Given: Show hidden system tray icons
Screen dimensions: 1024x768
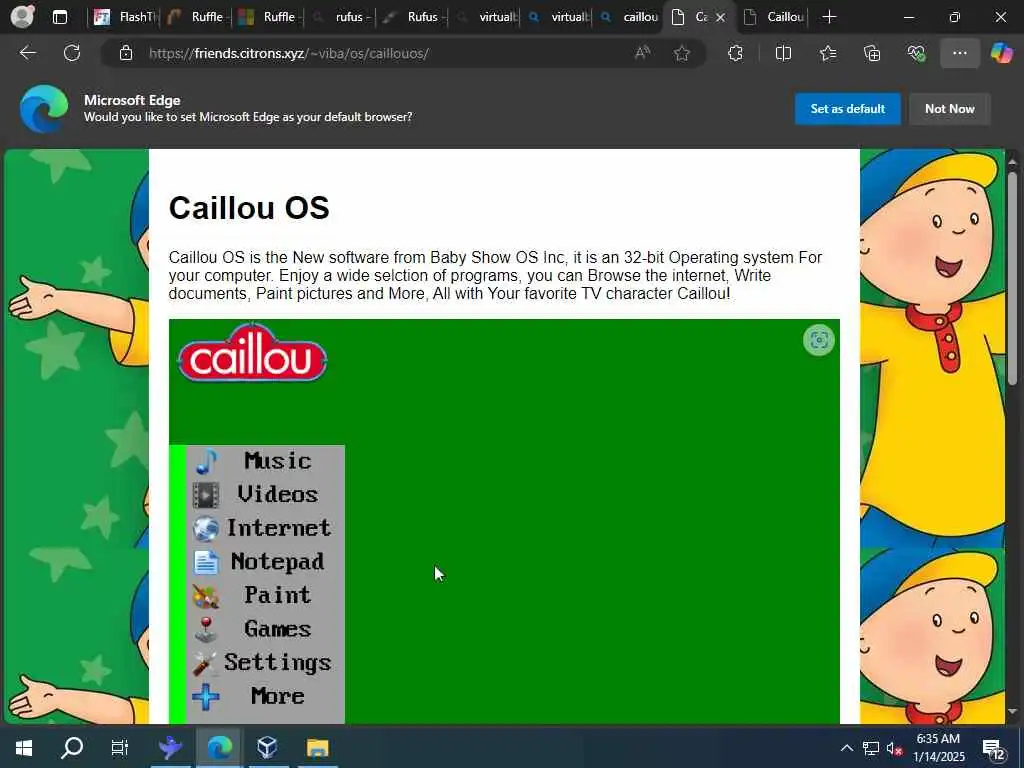Looking at the screenshot, I should click(x=846, y=748).
